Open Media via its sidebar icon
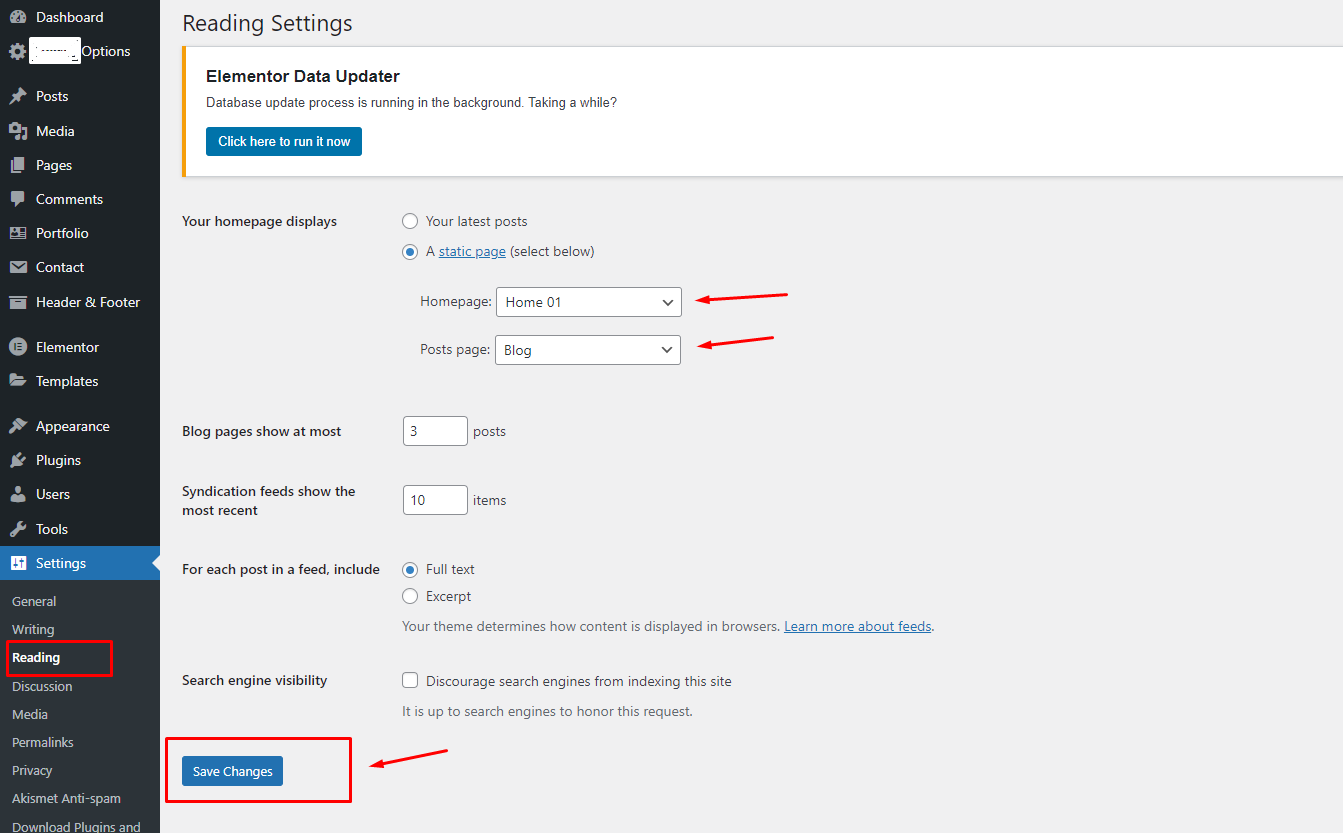 (x=18, y=131)
